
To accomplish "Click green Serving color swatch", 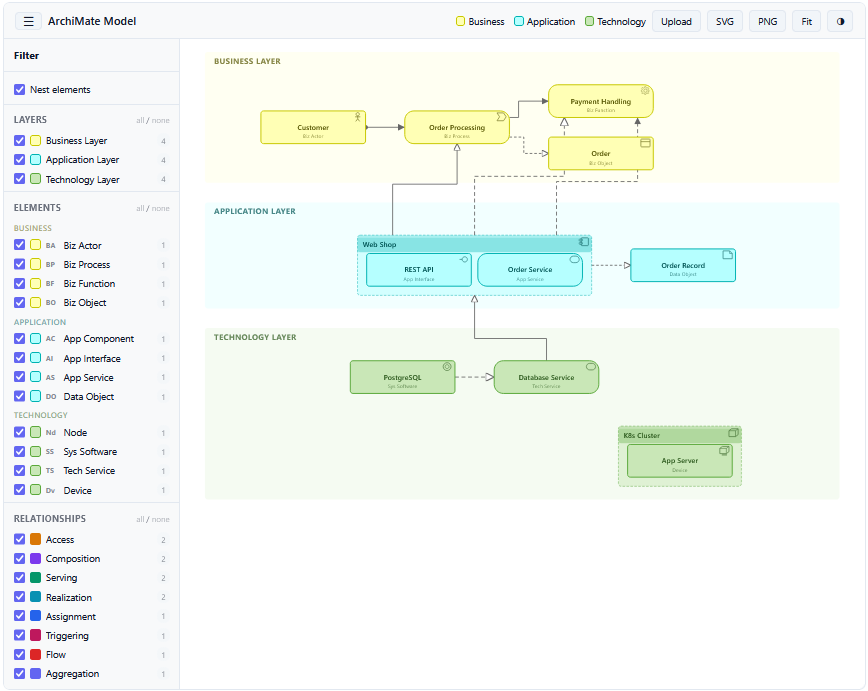I will click(35, 577).
